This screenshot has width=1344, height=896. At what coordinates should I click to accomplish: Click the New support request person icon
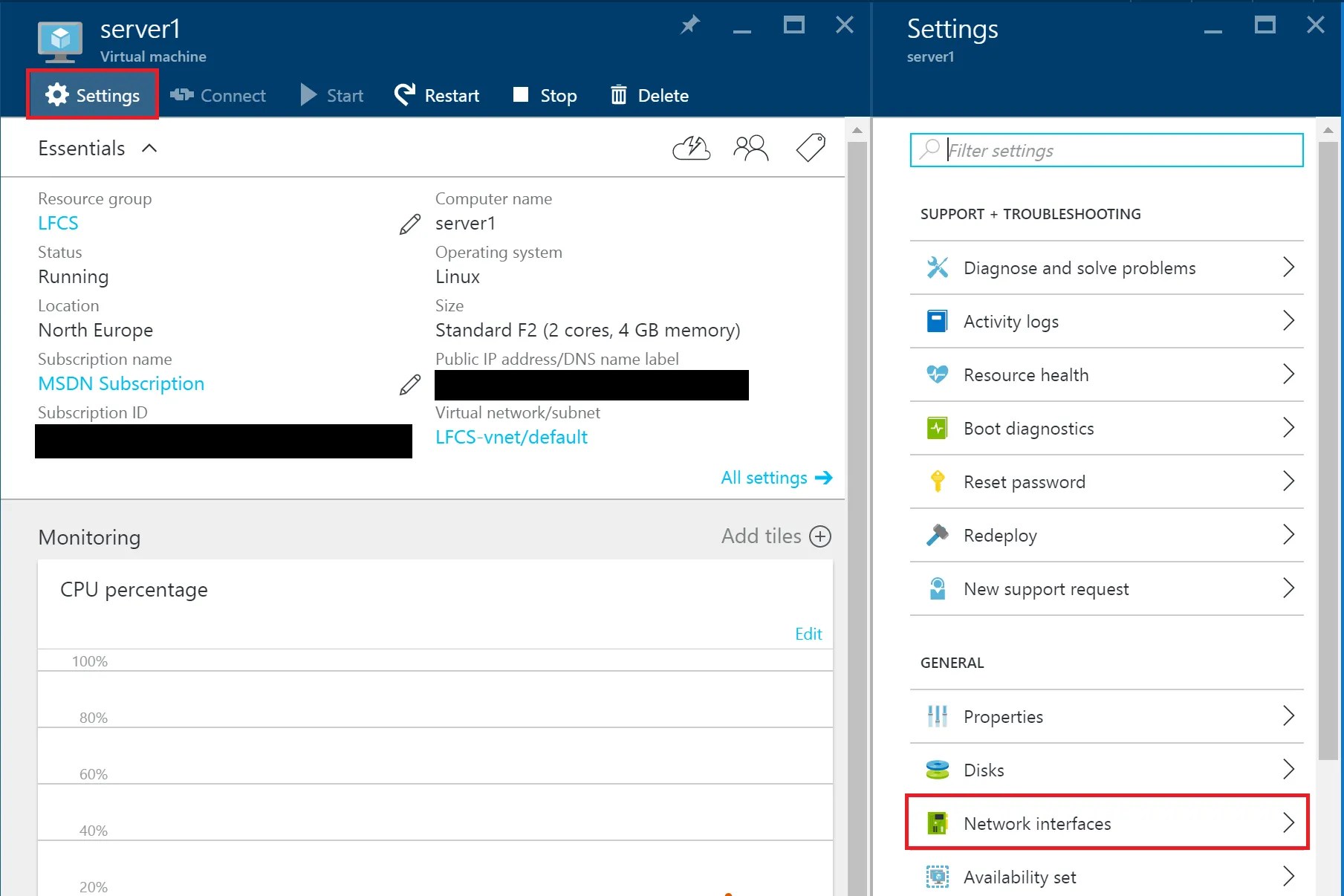coord(938,588)
